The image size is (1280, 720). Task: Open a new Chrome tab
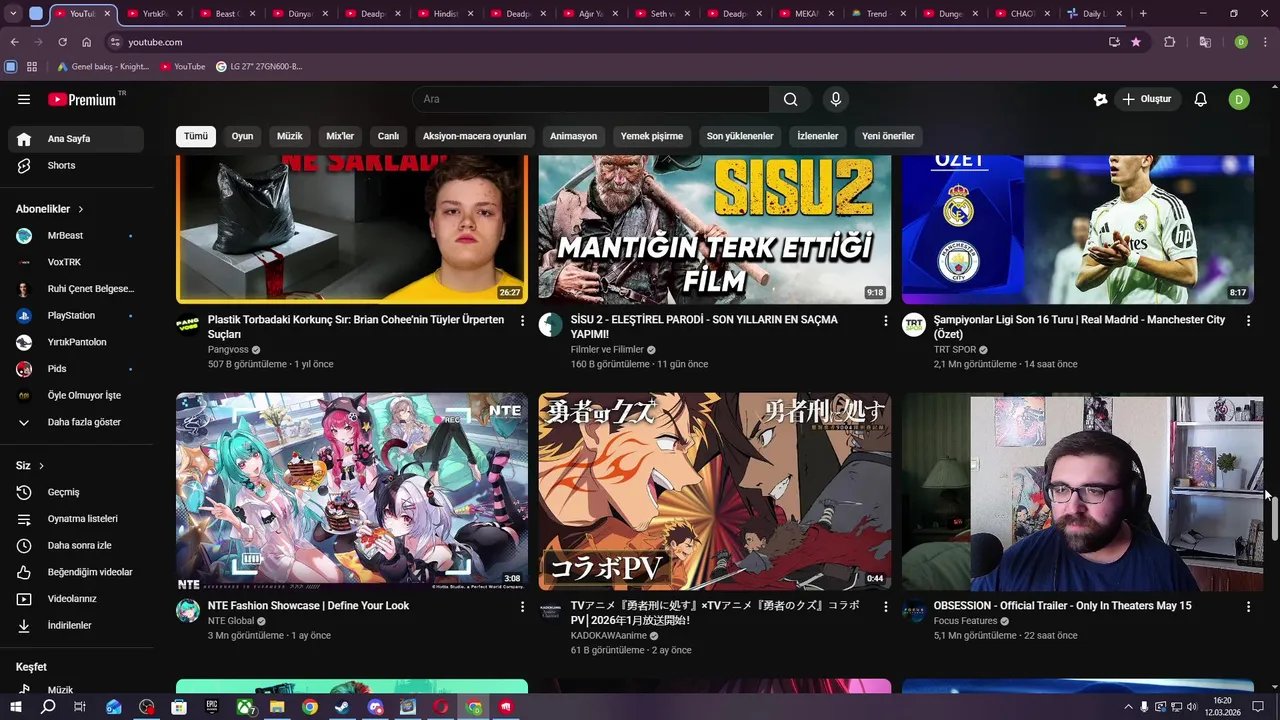tap(1143, 14)
